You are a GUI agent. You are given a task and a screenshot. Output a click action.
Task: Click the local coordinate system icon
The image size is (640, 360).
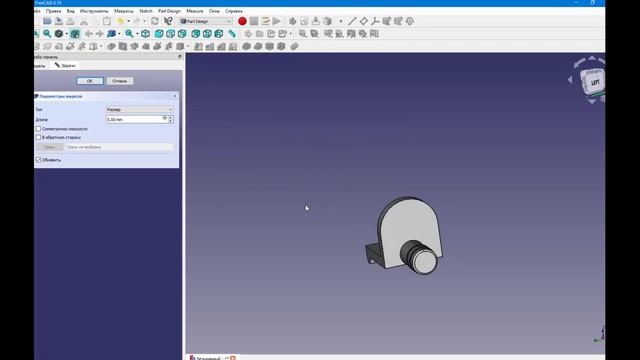click(x=375, y=21)
